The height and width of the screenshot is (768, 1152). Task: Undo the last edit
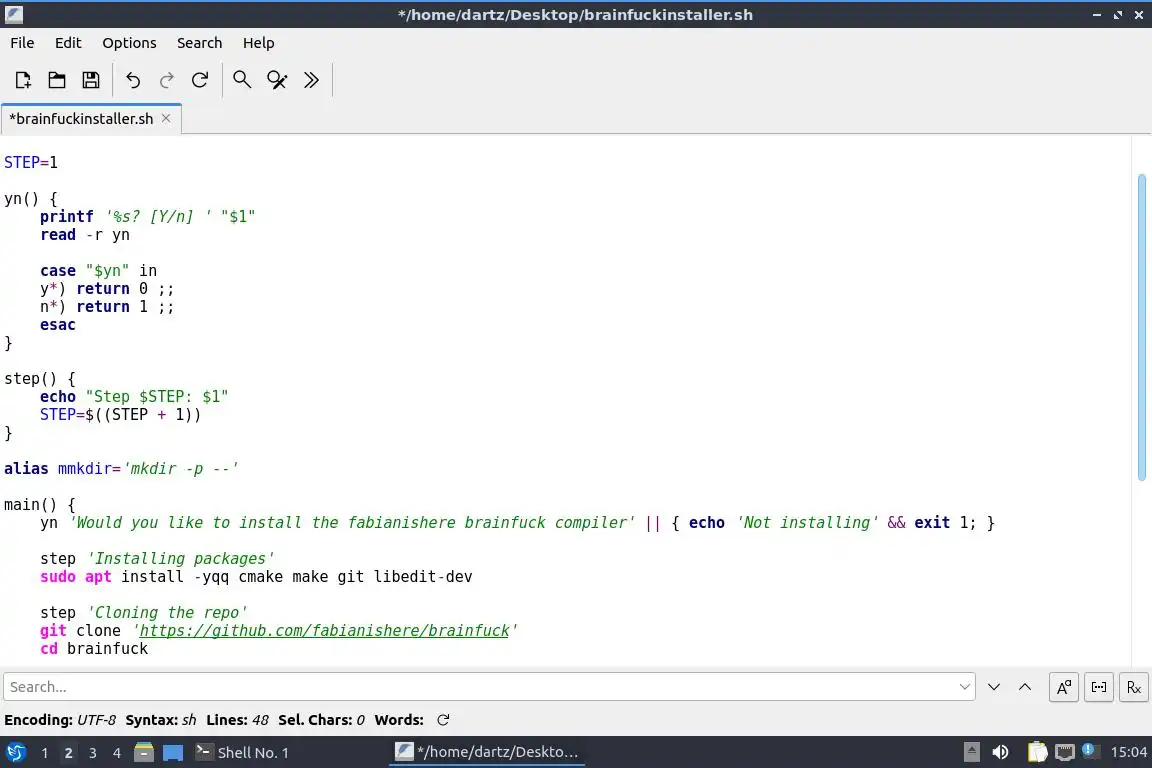[133, 79]
